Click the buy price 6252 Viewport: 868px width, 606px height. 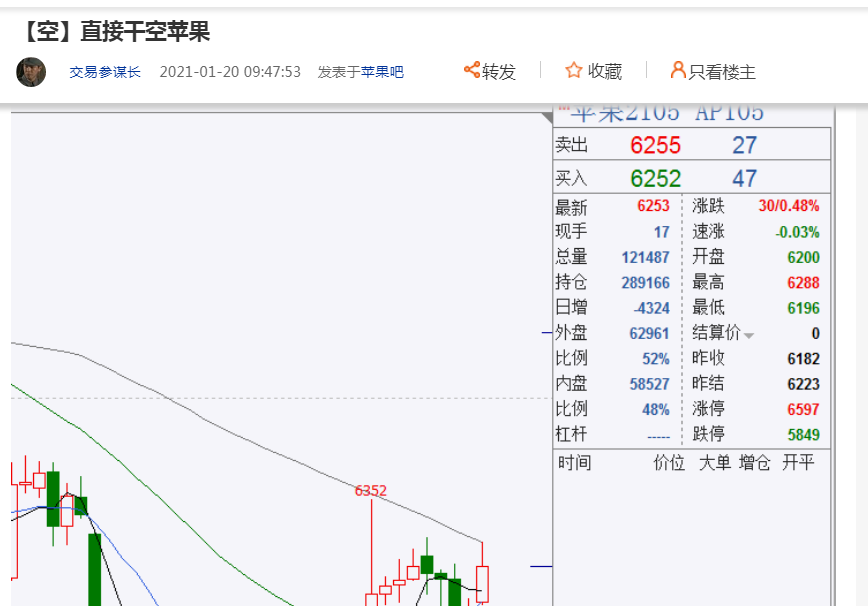655,179
